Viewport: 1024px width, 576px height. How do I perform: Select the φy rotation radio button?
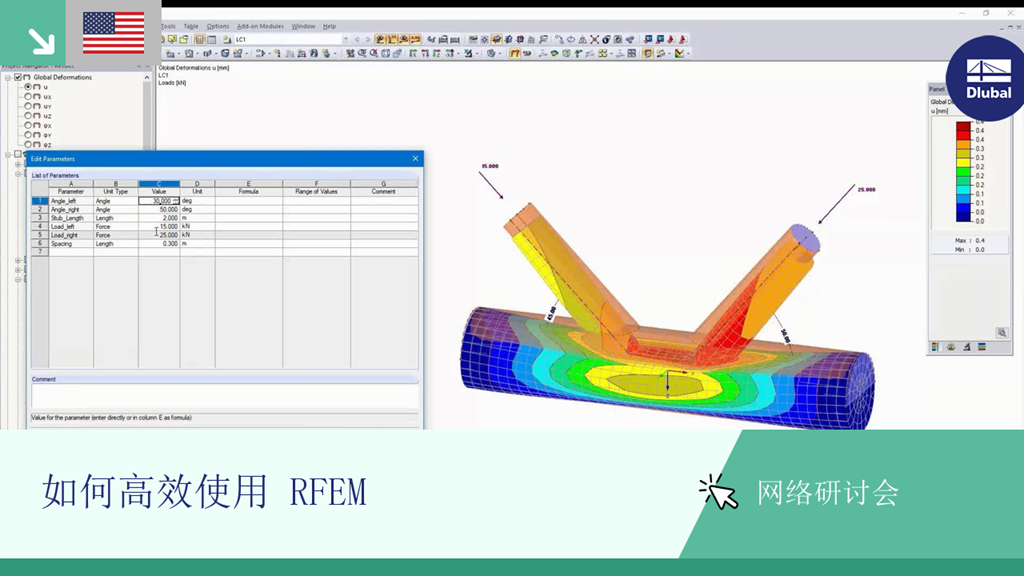point(27,135)
